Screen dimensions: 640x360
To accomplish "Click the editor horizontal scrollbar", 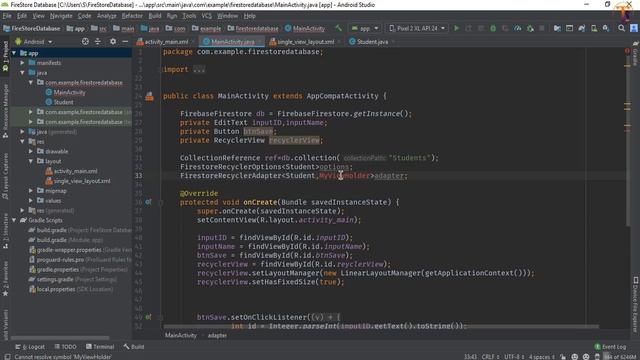I will (x=381, y=327).
